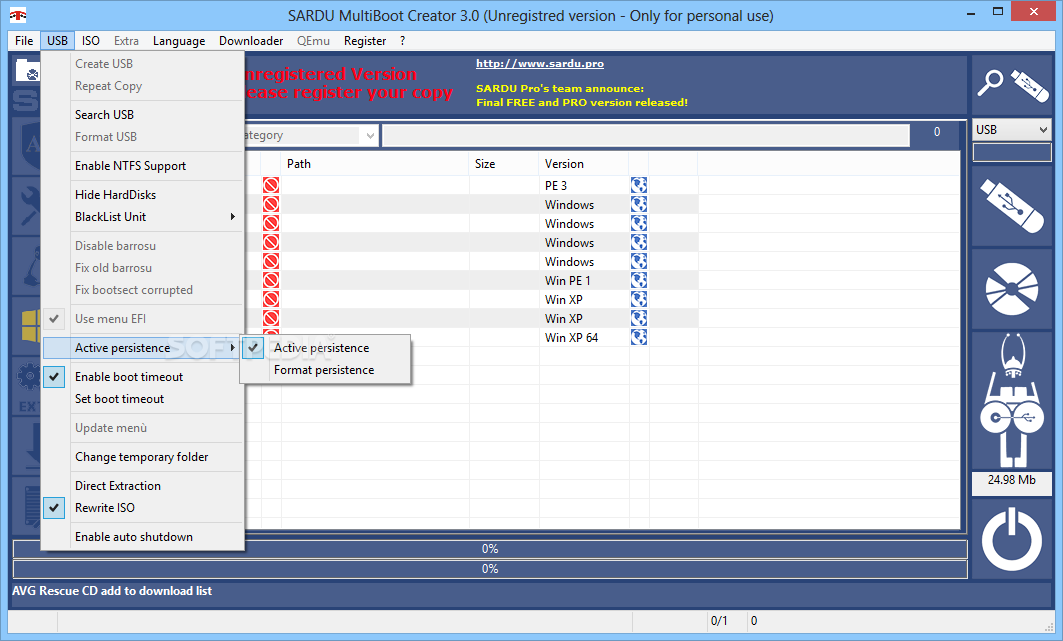Close the open USB menu via its title
The image size is (1063, 641).
58,41
